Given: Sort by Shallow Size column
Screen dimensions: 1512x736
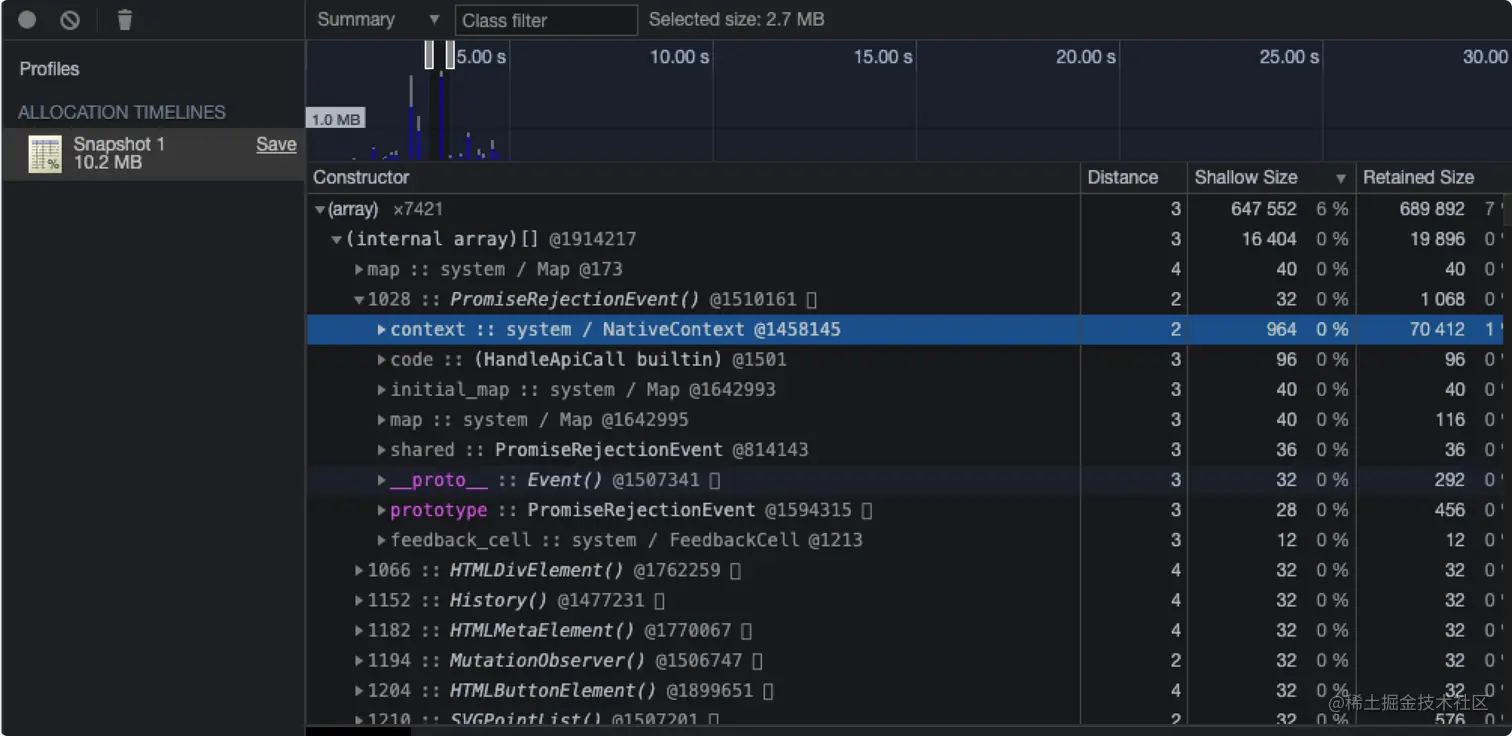Looking at the screenshot, I should [1270, 177].
